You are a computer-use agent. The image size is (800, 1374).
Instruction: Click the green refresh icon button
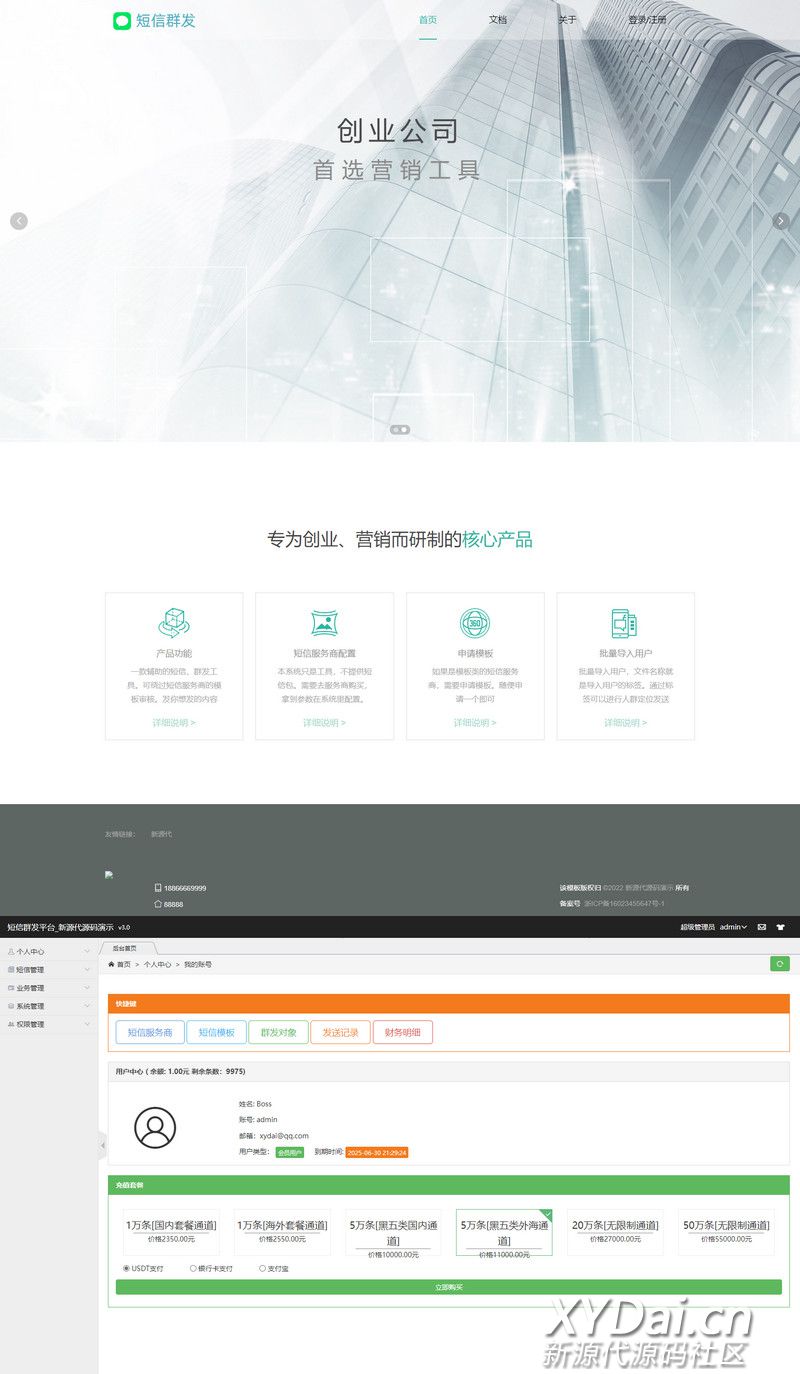[779, 964]
